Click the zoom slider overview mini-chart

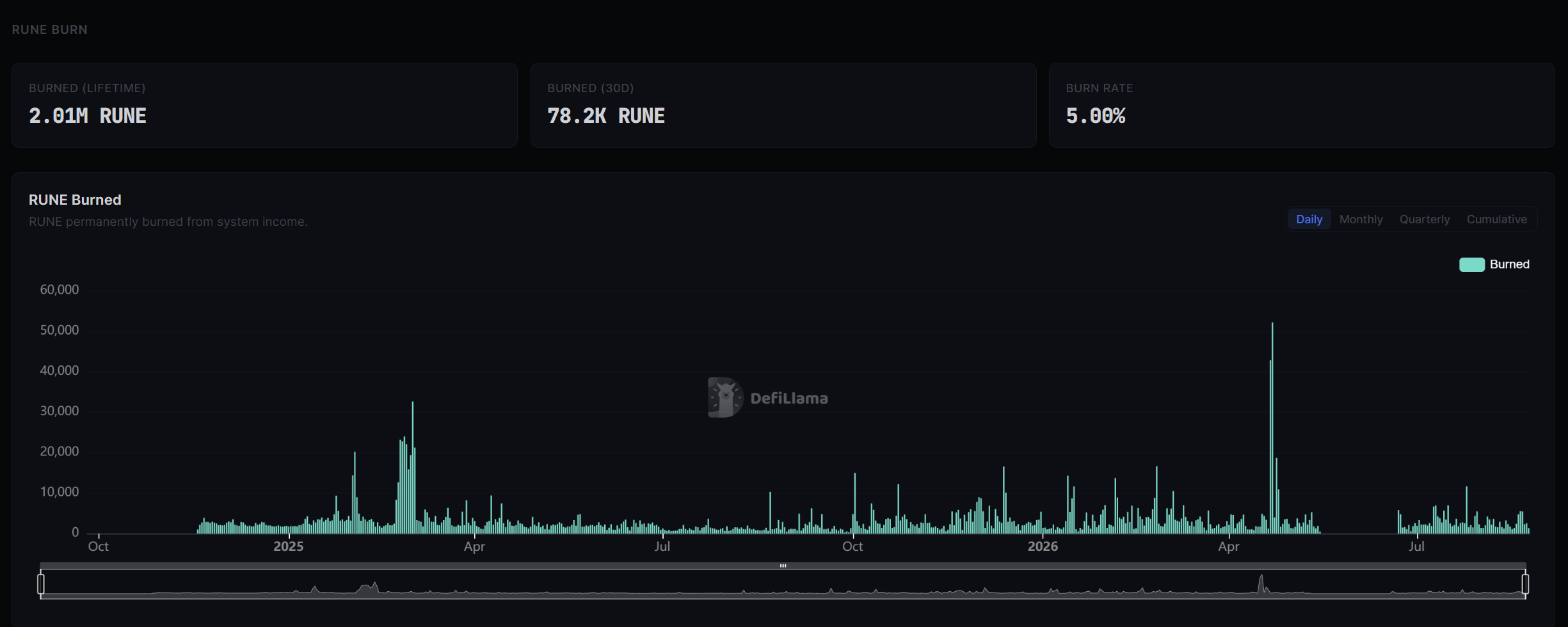click(x=783, y=583)
